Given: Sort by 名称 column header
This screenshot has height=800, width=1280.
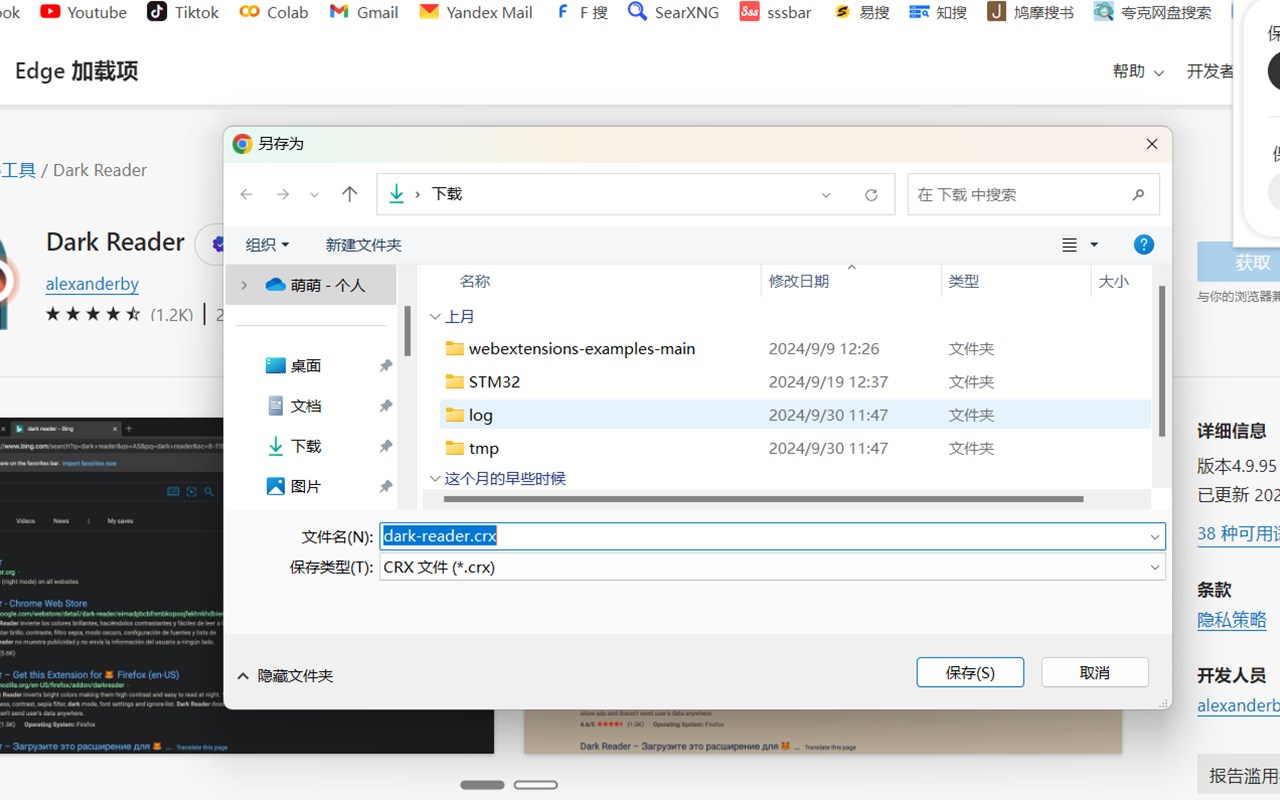Looking at the screenshot, I should (475, 281).
